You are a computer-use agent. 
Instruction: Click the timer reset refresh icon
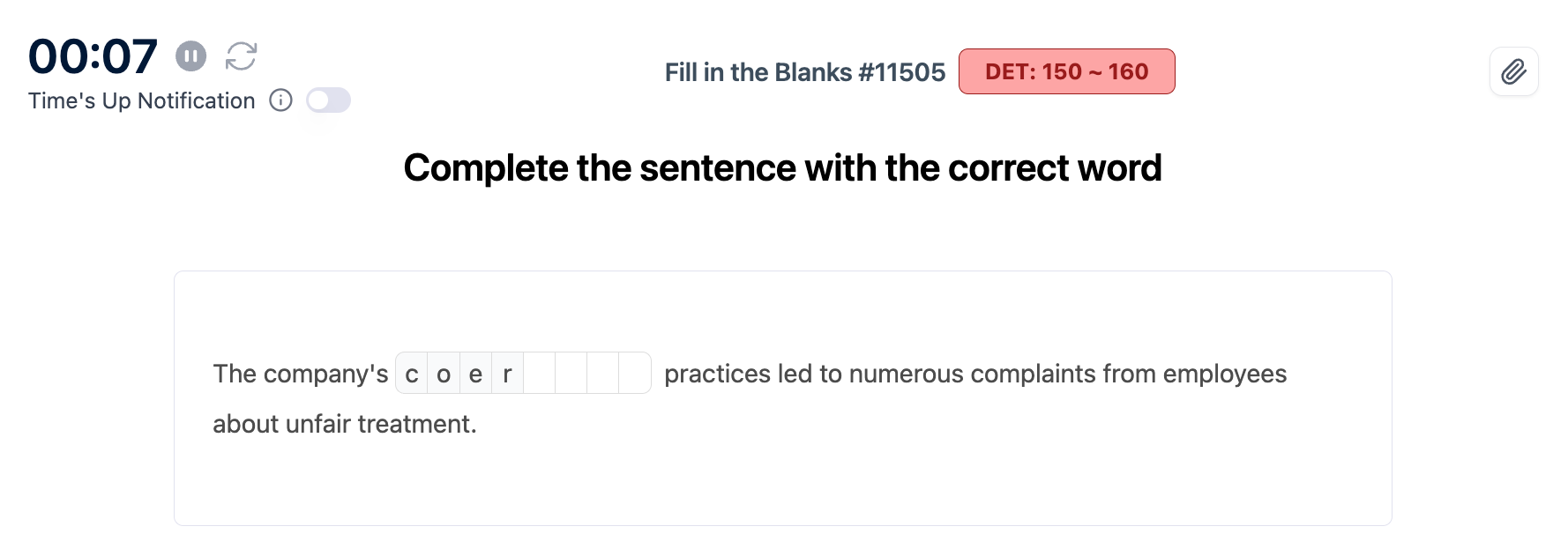click(x=241, y=56)
